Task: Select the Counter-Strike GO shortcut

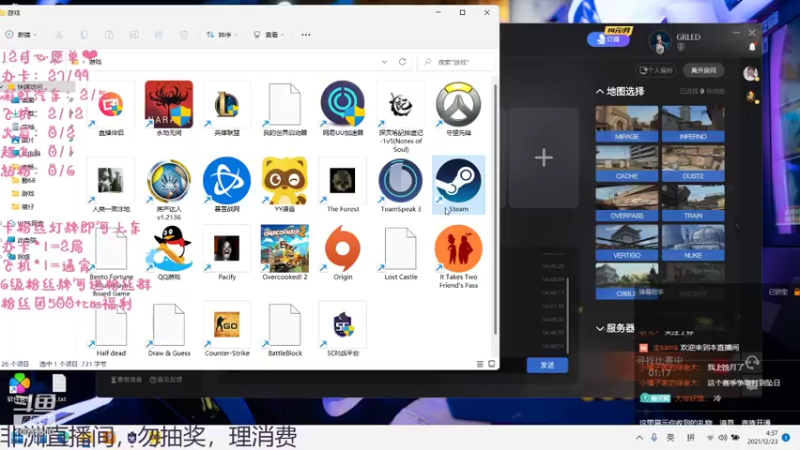Action: 227,329
